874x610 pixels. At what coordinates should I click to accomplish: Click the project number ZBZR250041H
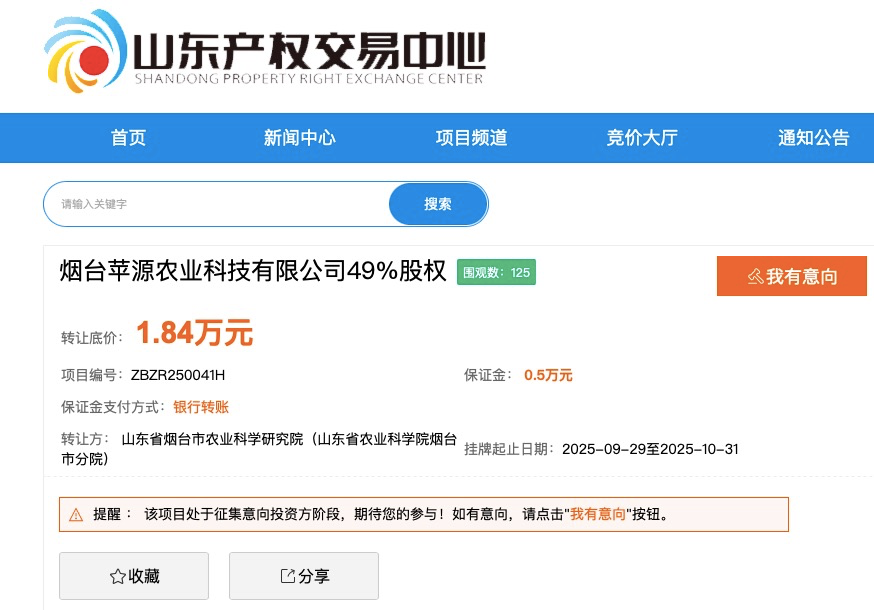tap(180, 375)
